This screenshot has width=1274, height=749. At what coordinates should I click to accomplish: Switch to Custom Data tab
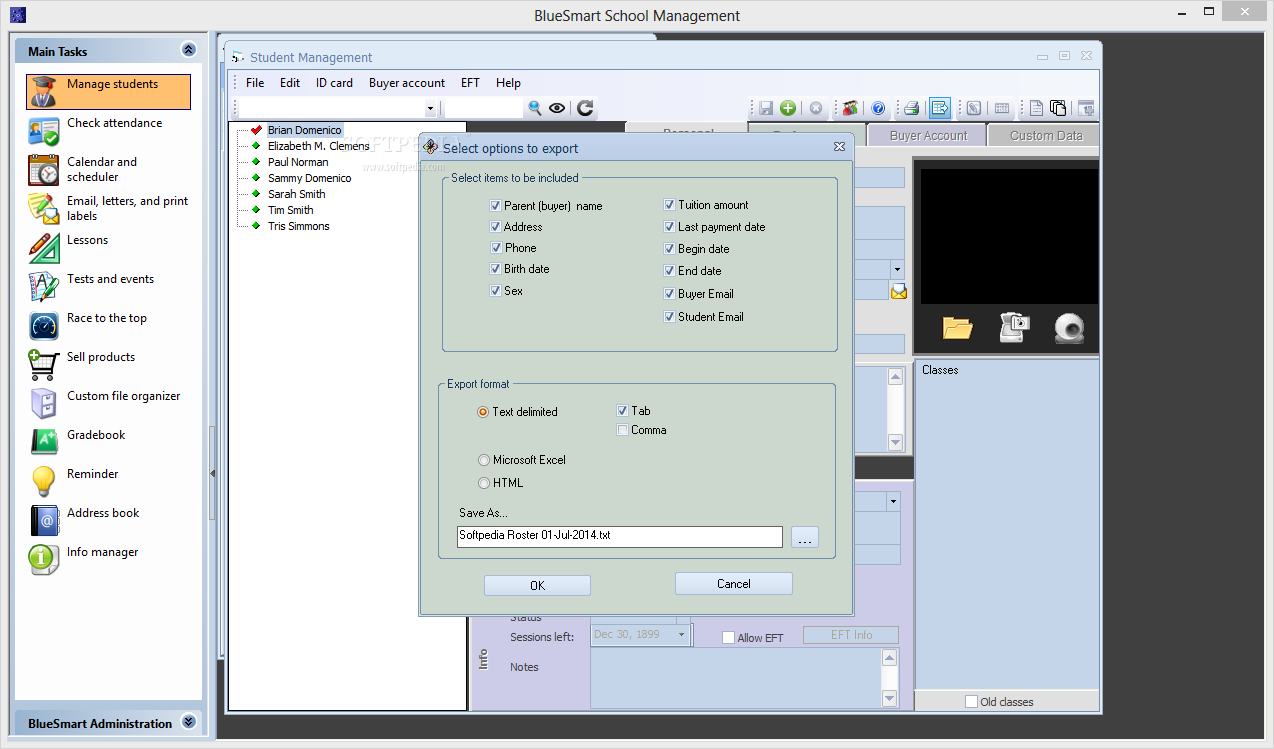(x=1045, y=135)
